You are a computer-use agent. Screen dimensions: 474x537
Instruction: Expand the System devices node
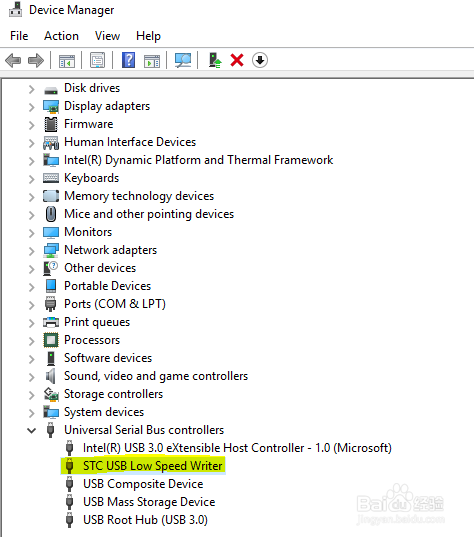32,413
